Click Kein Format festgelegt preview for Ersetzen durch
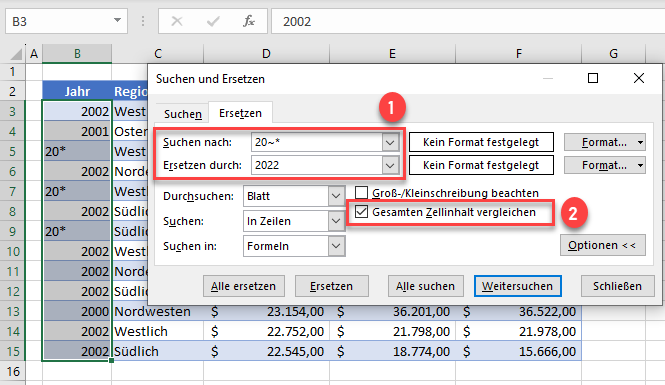The height and width of the screenshot is (385, 665). [x=481, y=165]
